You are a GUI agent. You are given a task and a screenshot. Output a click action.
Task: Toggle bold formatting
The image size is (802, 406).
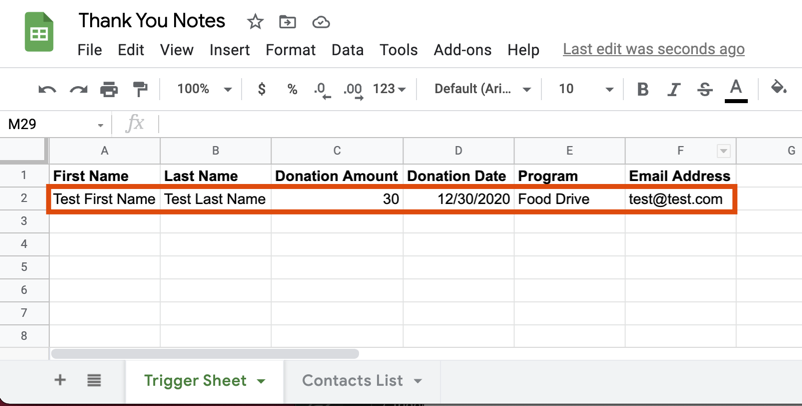coord(643,89)
